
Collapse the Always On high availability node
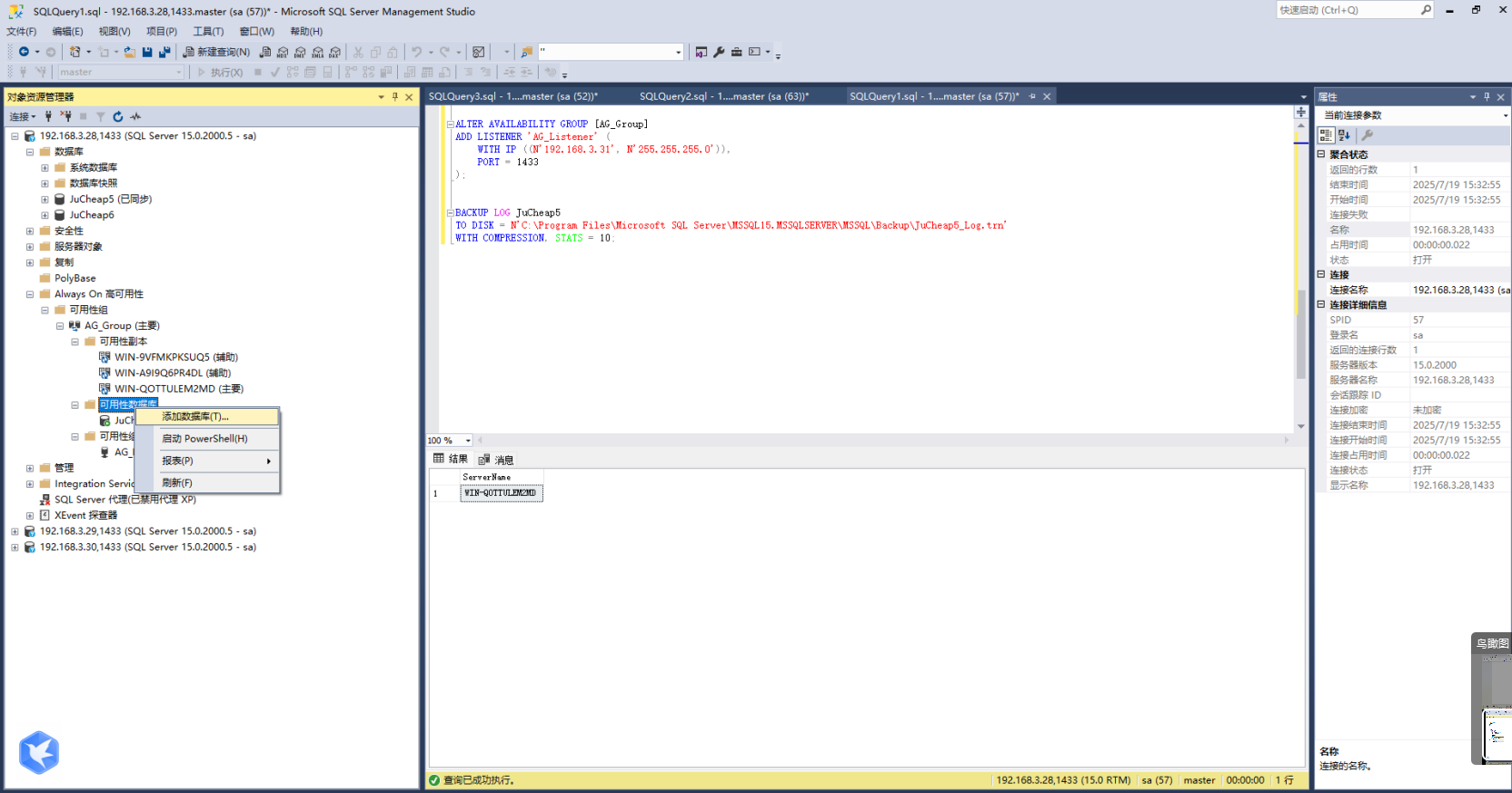(30, 294)
